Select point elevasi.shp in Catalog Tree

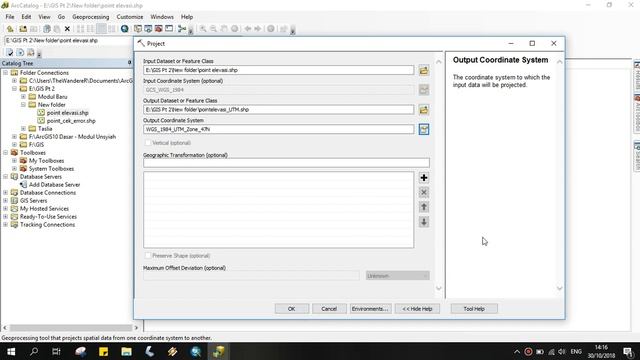(x=67, y=113)
